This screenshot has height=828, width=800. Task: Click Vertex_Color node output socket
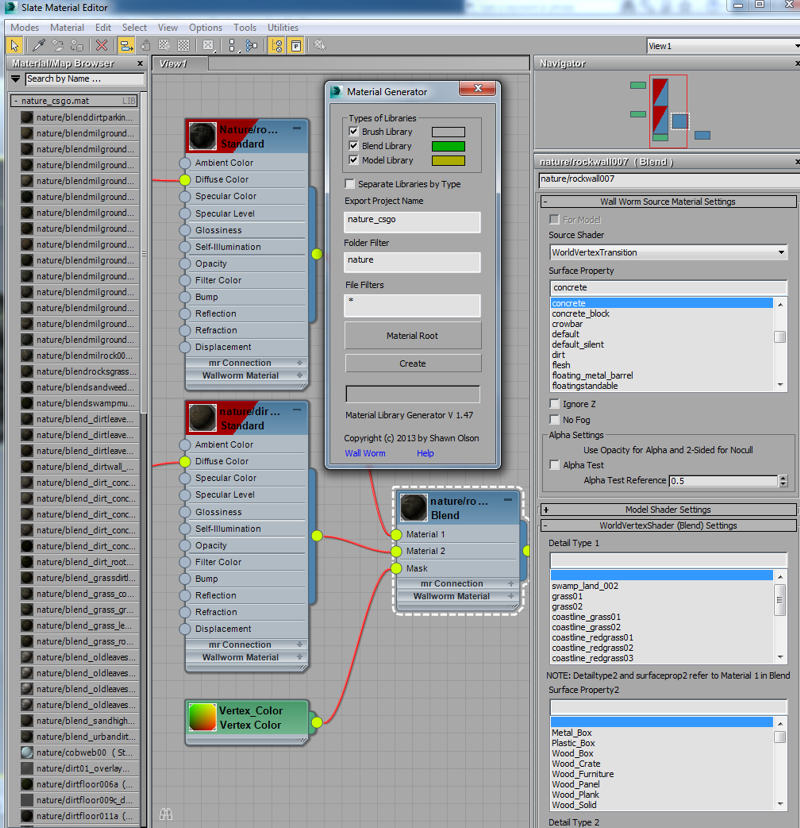[317, 722]
